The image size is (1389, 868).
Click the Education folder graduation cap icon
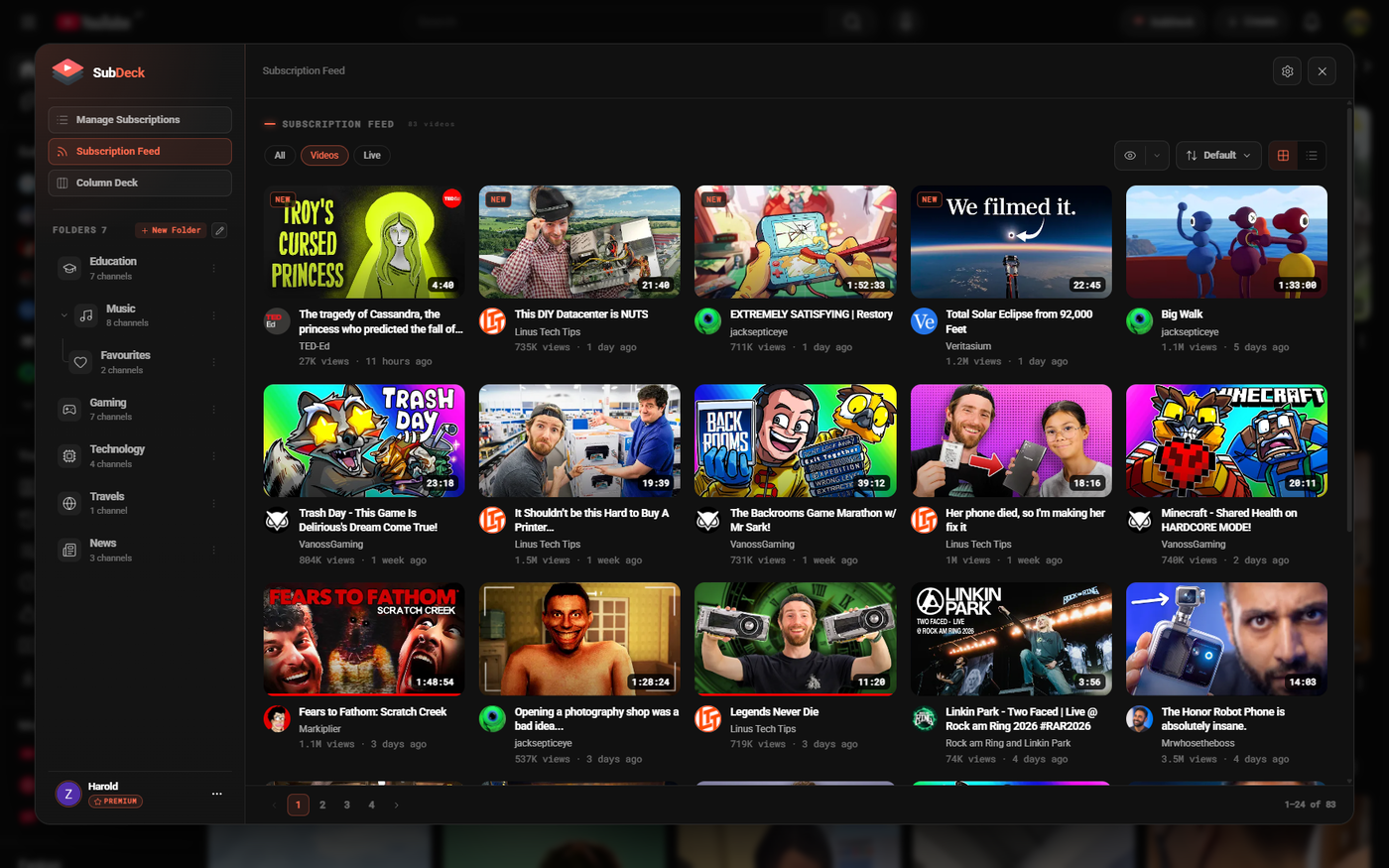pyautogui.click(x=69, y=268)
